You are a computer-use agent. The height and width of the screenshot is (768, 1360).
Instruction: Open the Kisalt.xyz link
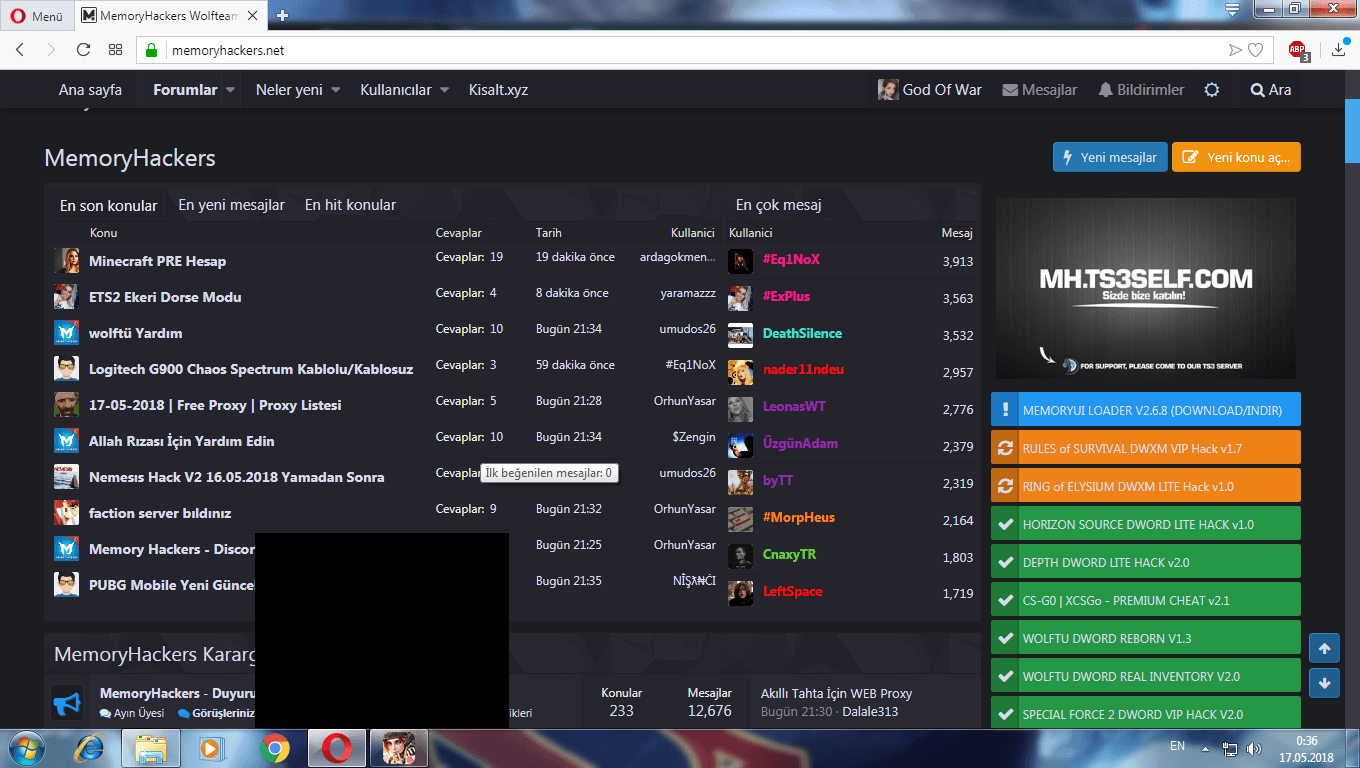pos(498,90)
